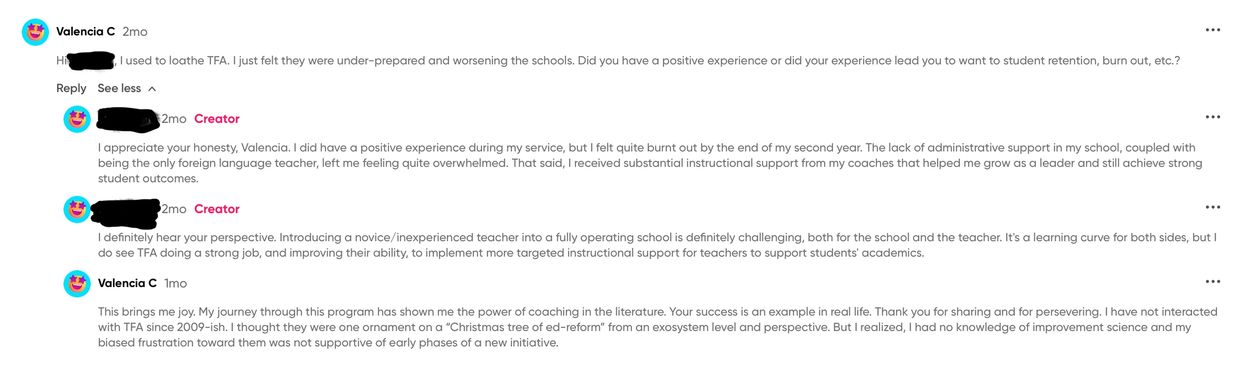Collapse replies with See less
Viewport: 1240px width, 365px height.
point(127,88)
